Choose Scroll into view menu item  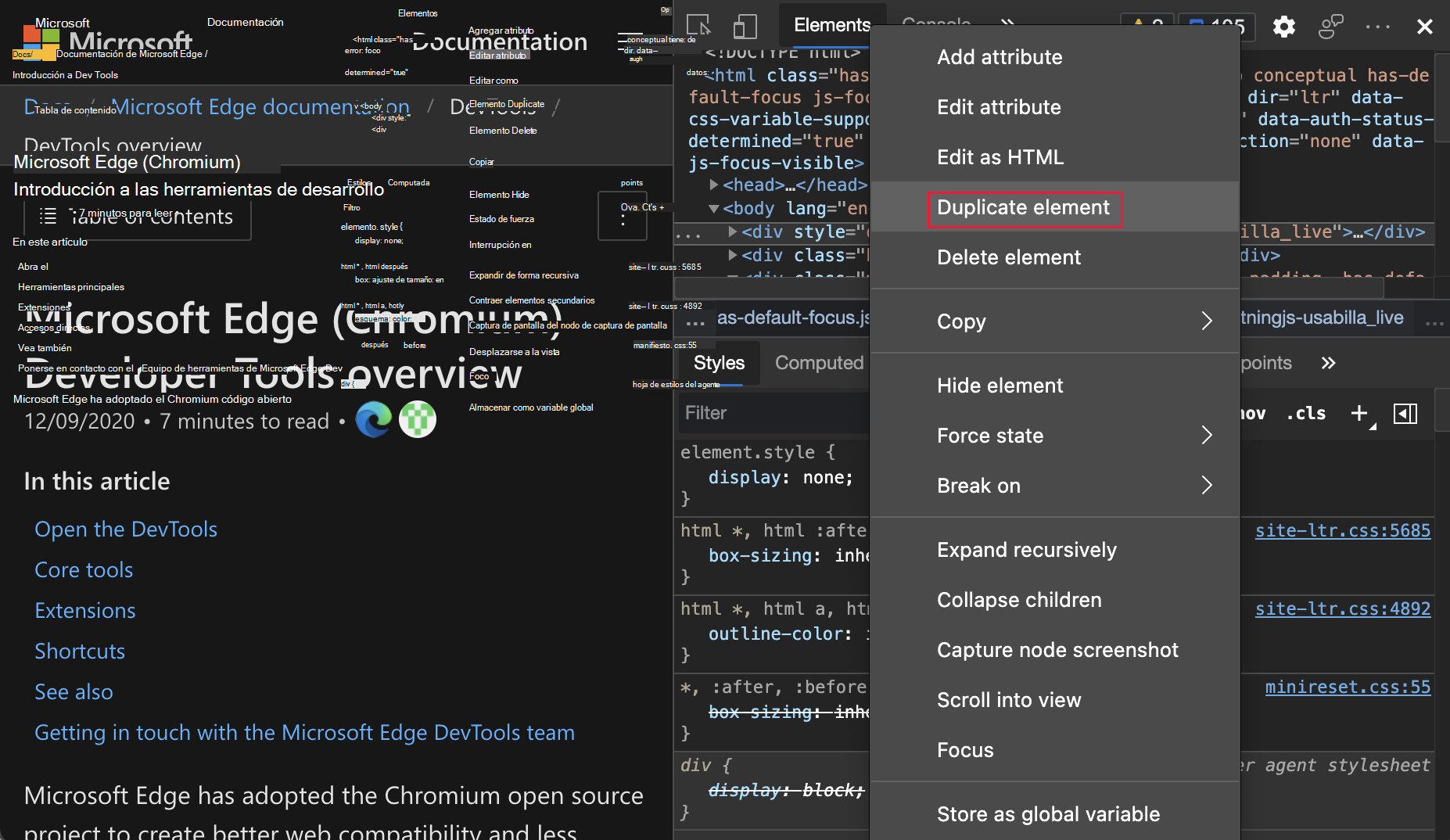[1054, 700]
